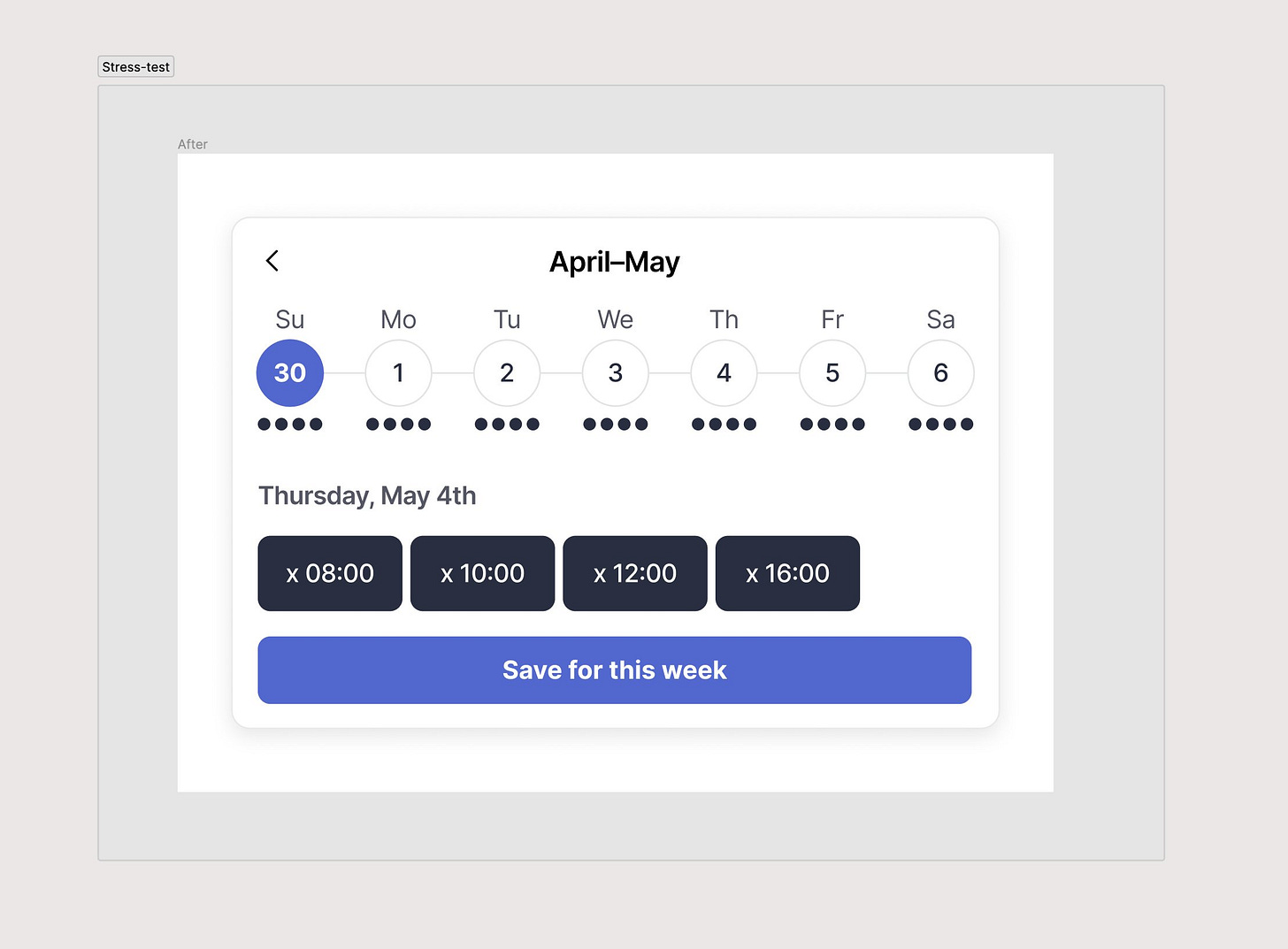Click the back chevron arrow in the header

point(272,261)
